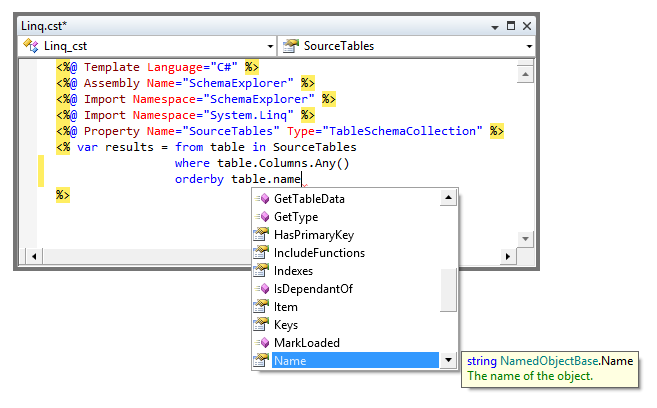Select IsDependantOf from the autocomplete popup
This screenshot has width=657, height=408.
point(313,289)
